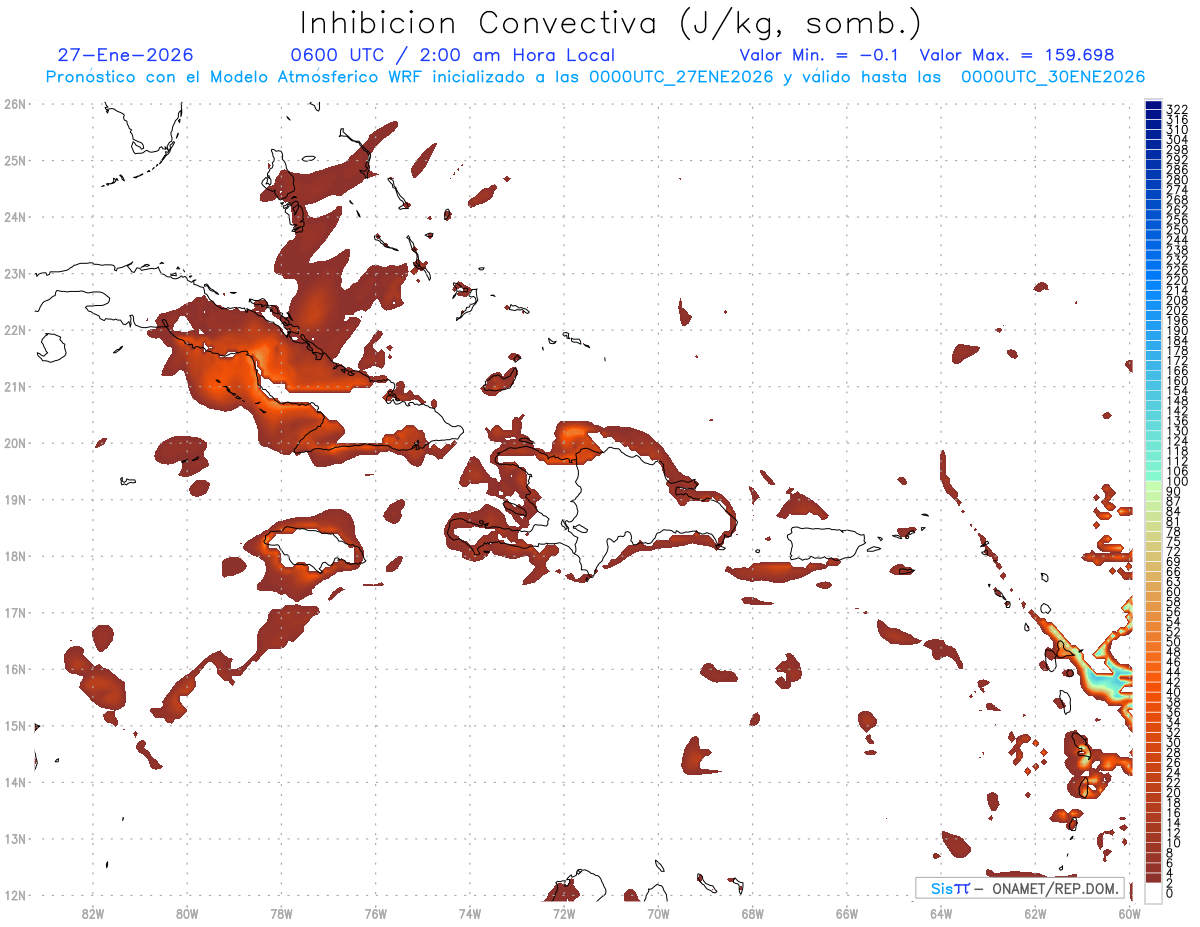1200x927 pixels.
Task: Click the 70W longitude label
Action: [658, 913]
